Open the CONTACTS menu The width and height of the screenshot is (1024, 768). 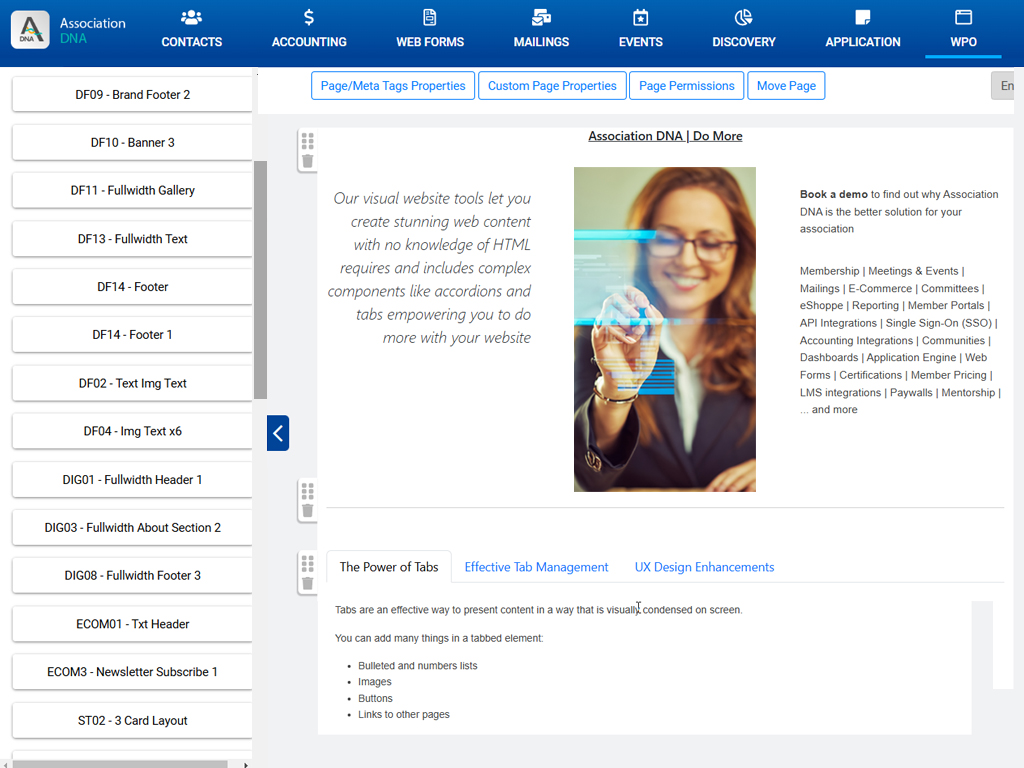[191, 42]
